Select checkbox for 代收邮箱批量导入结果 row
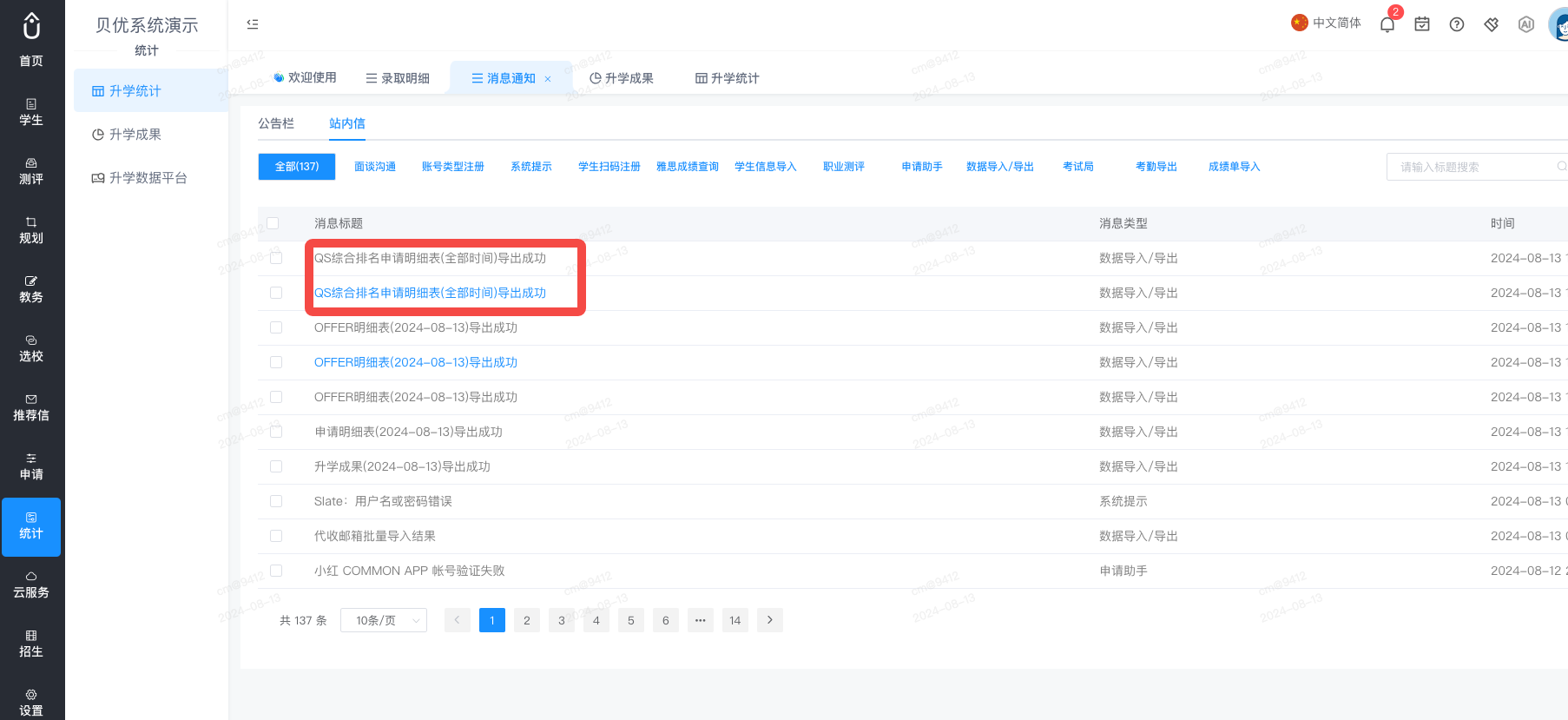This screenshot has height=720, width=1568. click(276, 536)
